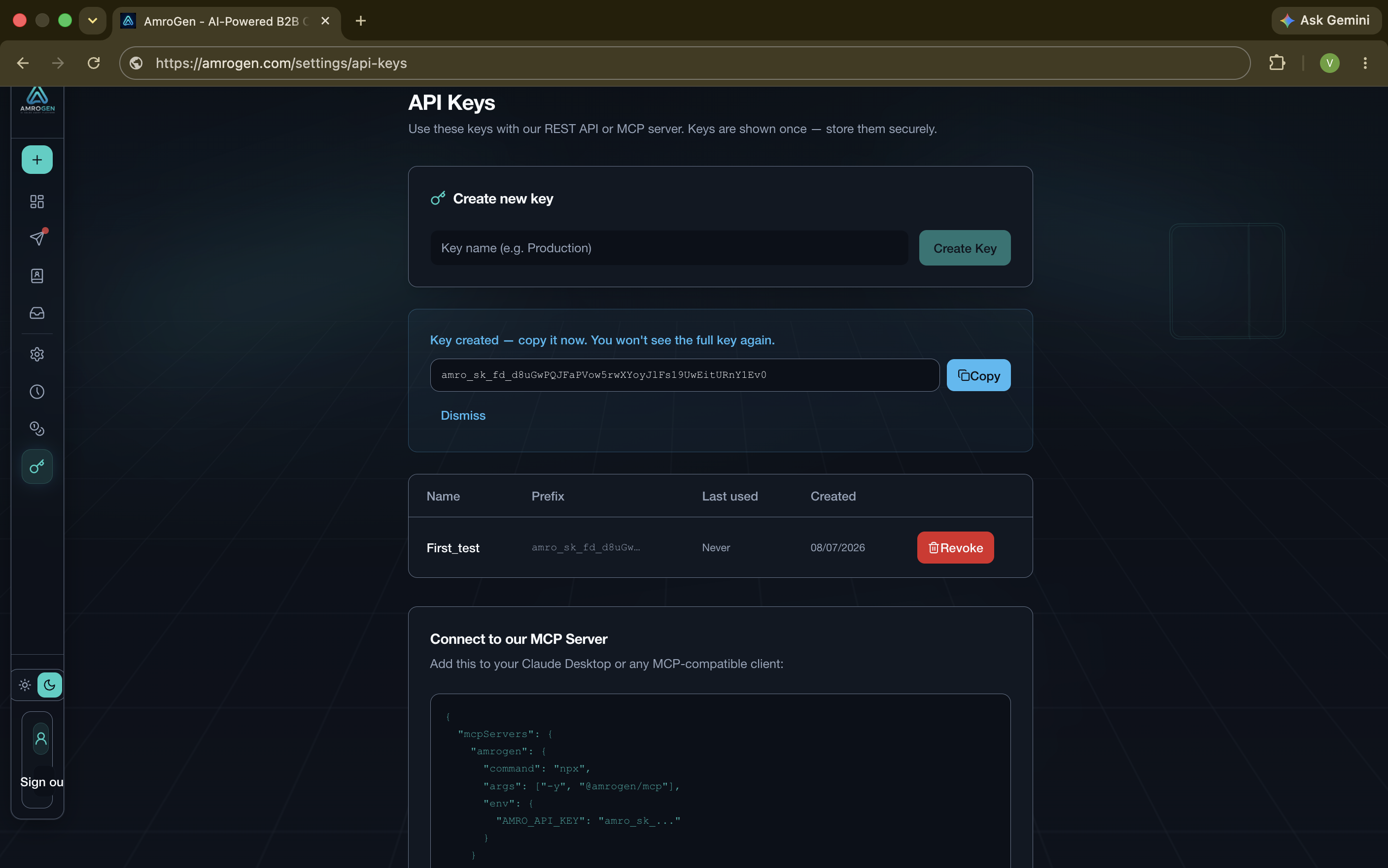Viewport: 1388px width, 868px height.
Task: Click the Last used column header
Action: [x=730, y=496]
